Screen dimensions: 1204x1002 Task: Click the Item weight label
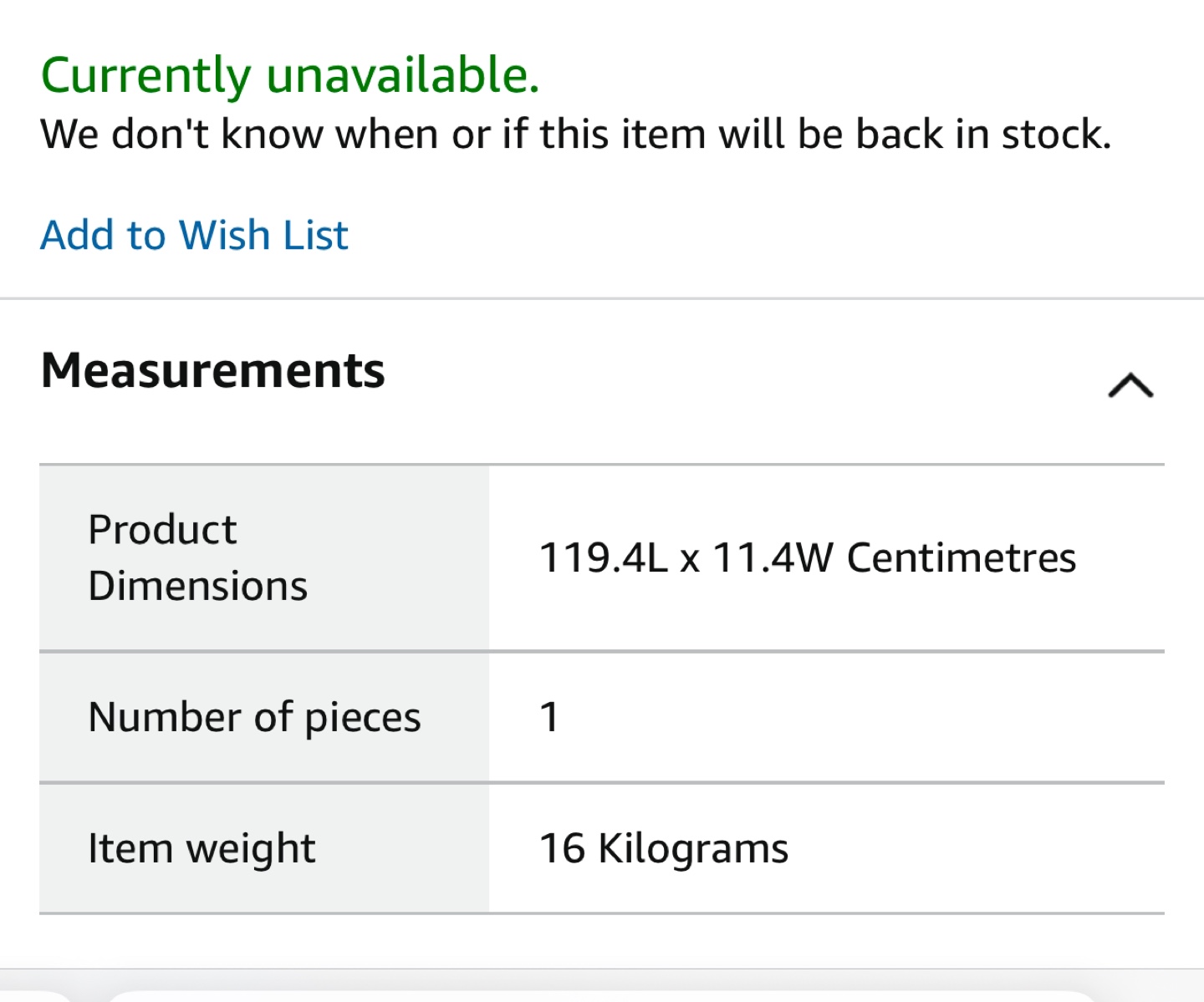(x=202, y=848)
